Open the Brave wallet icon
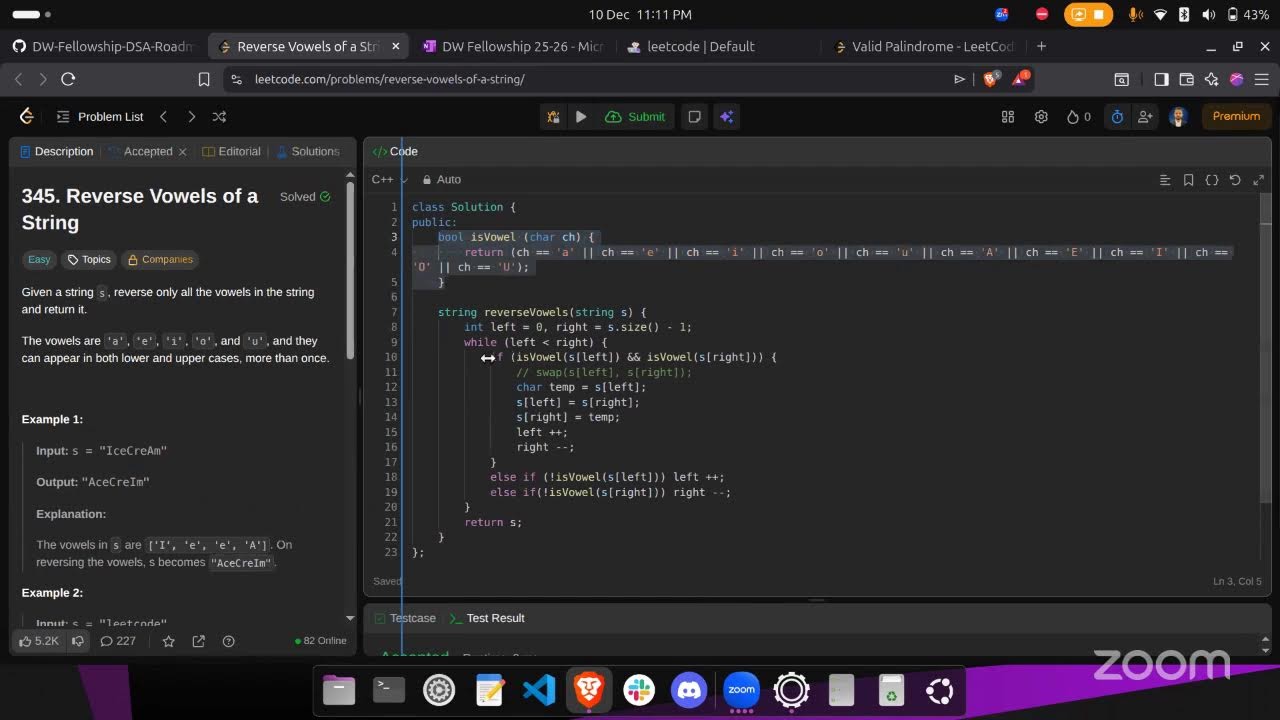1280x720 pixels. pos(1187,79)
